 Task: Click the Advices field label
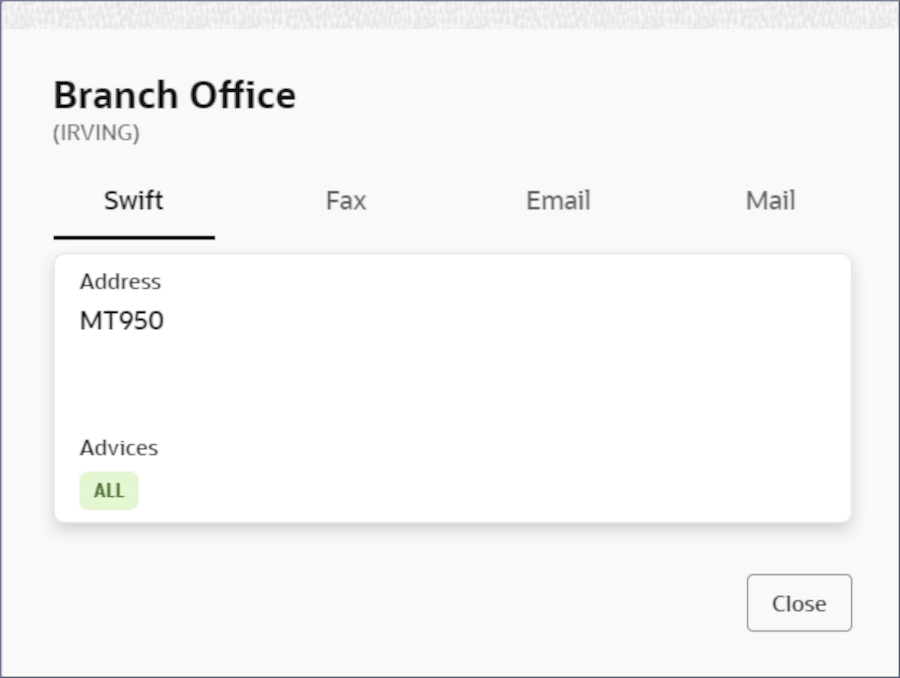[119, 448]
